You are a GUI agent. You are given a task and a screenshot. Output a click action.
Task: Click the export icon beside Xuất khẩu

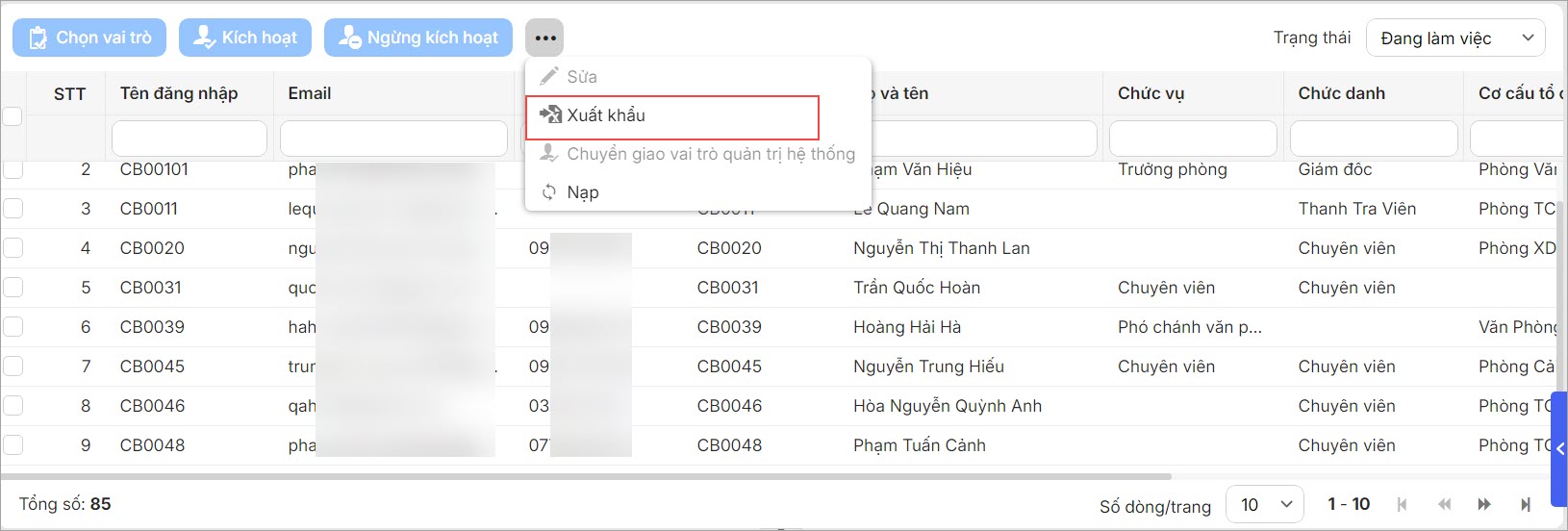pyautogui.click(x=549, y=114)
